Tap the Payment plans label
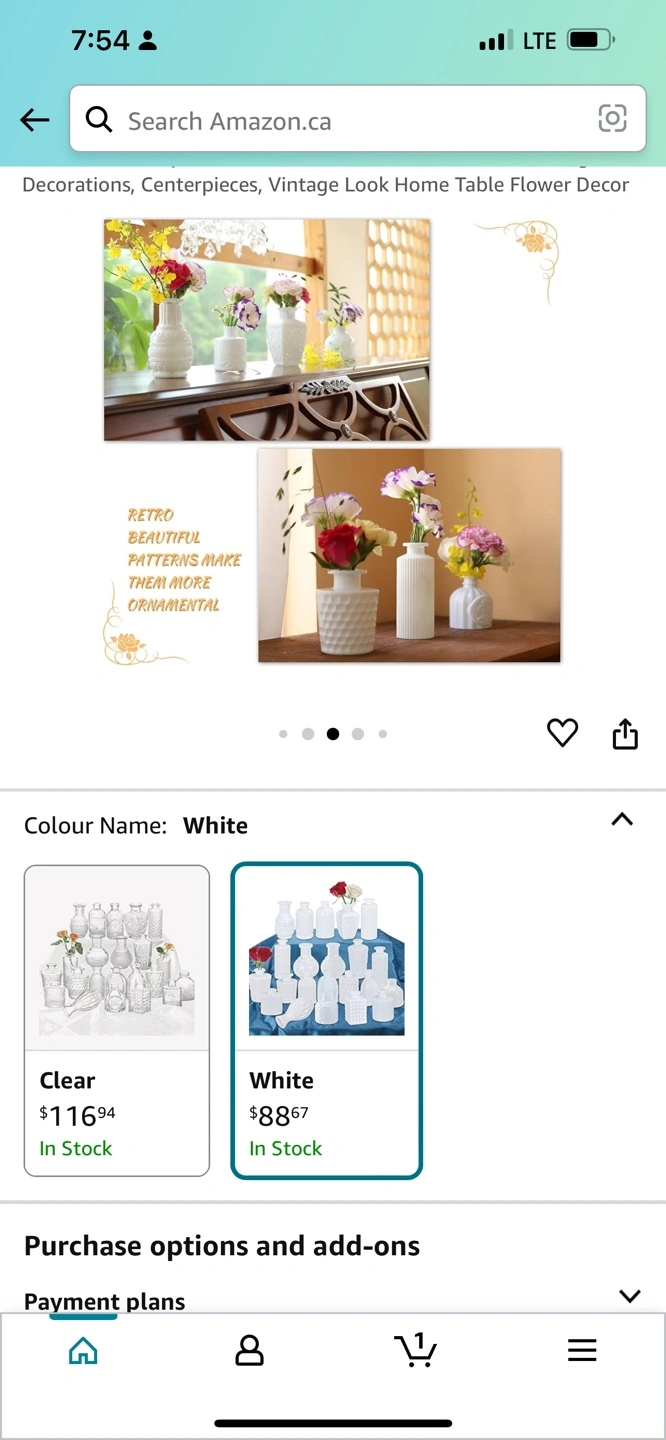The image size is (666, 1440). tap(105, 1301)
